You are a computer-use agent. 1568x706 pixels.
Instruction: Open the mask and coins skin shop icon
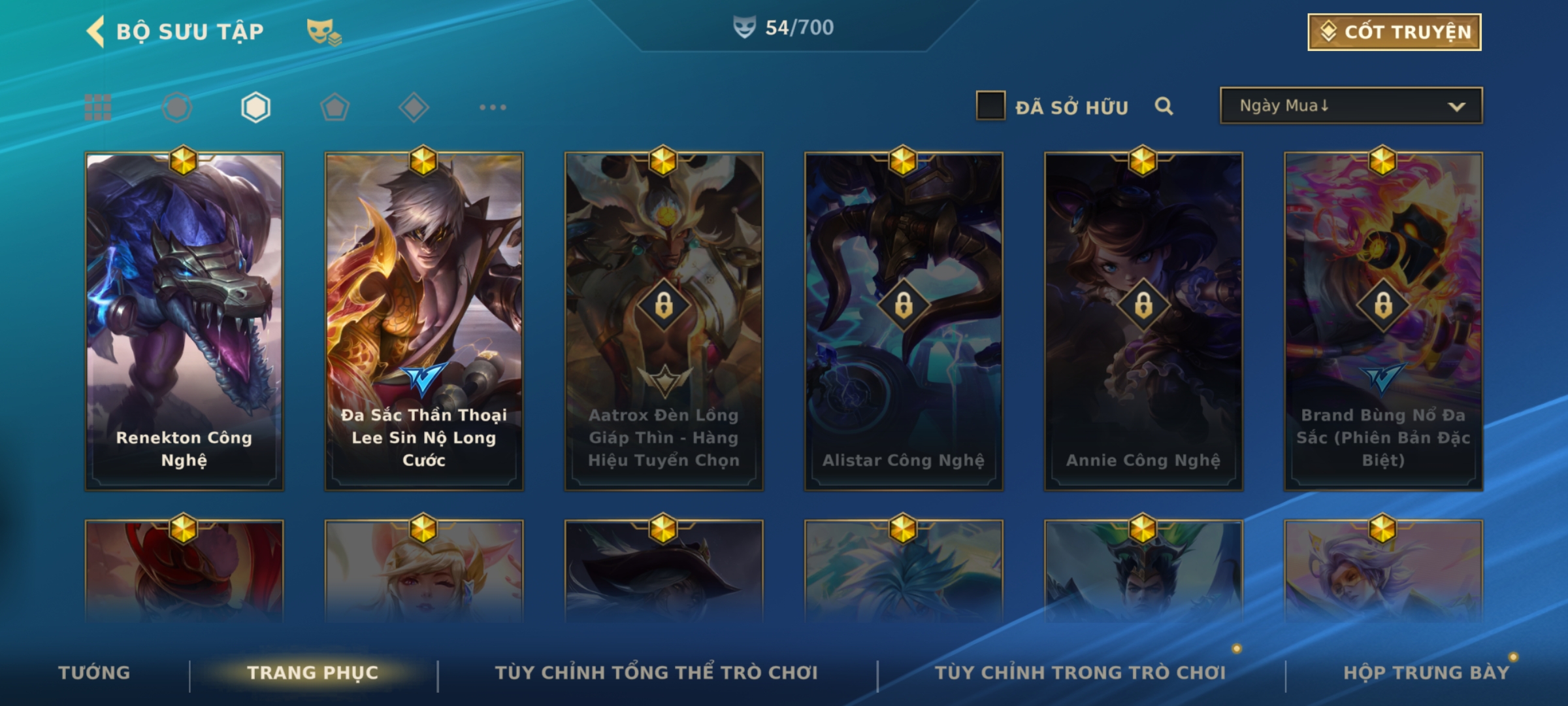pyautogui.click(x=324, y=32)
